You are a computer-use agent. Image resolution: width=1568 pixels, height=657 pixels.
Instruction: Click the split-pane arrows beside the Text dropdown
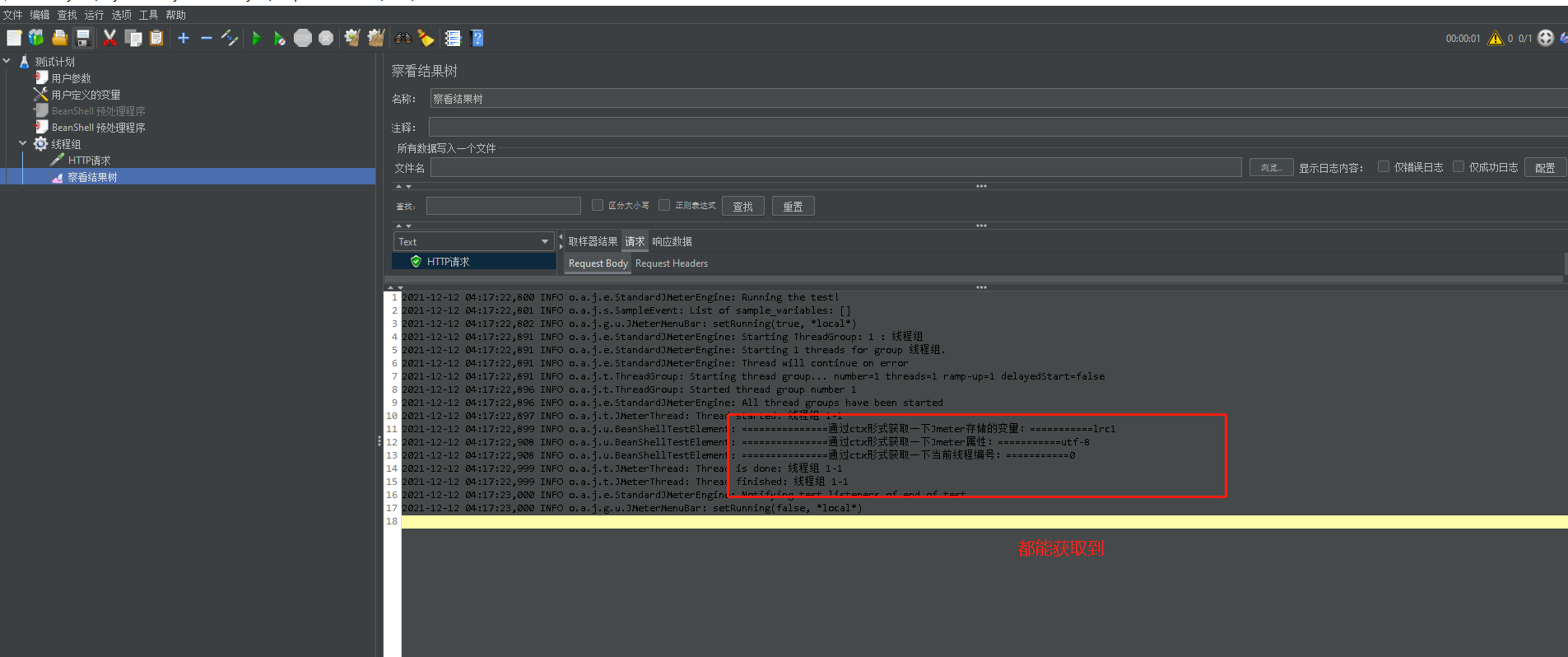[561, 241]
